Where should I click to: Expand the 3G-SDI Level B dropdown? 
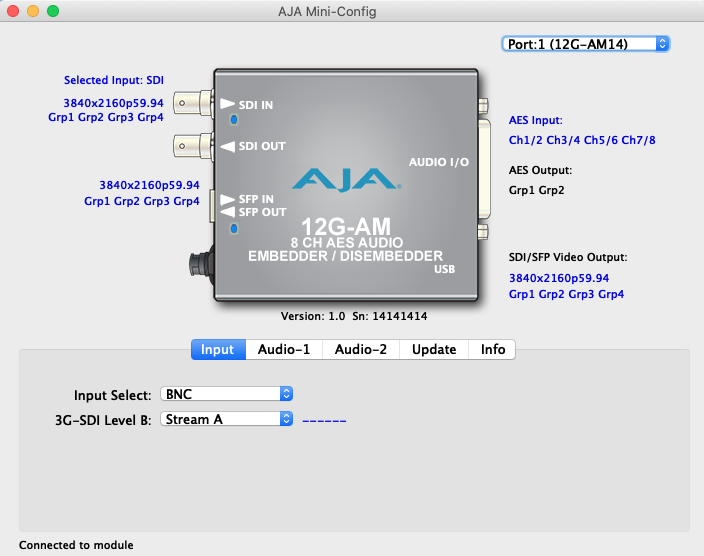226,419
